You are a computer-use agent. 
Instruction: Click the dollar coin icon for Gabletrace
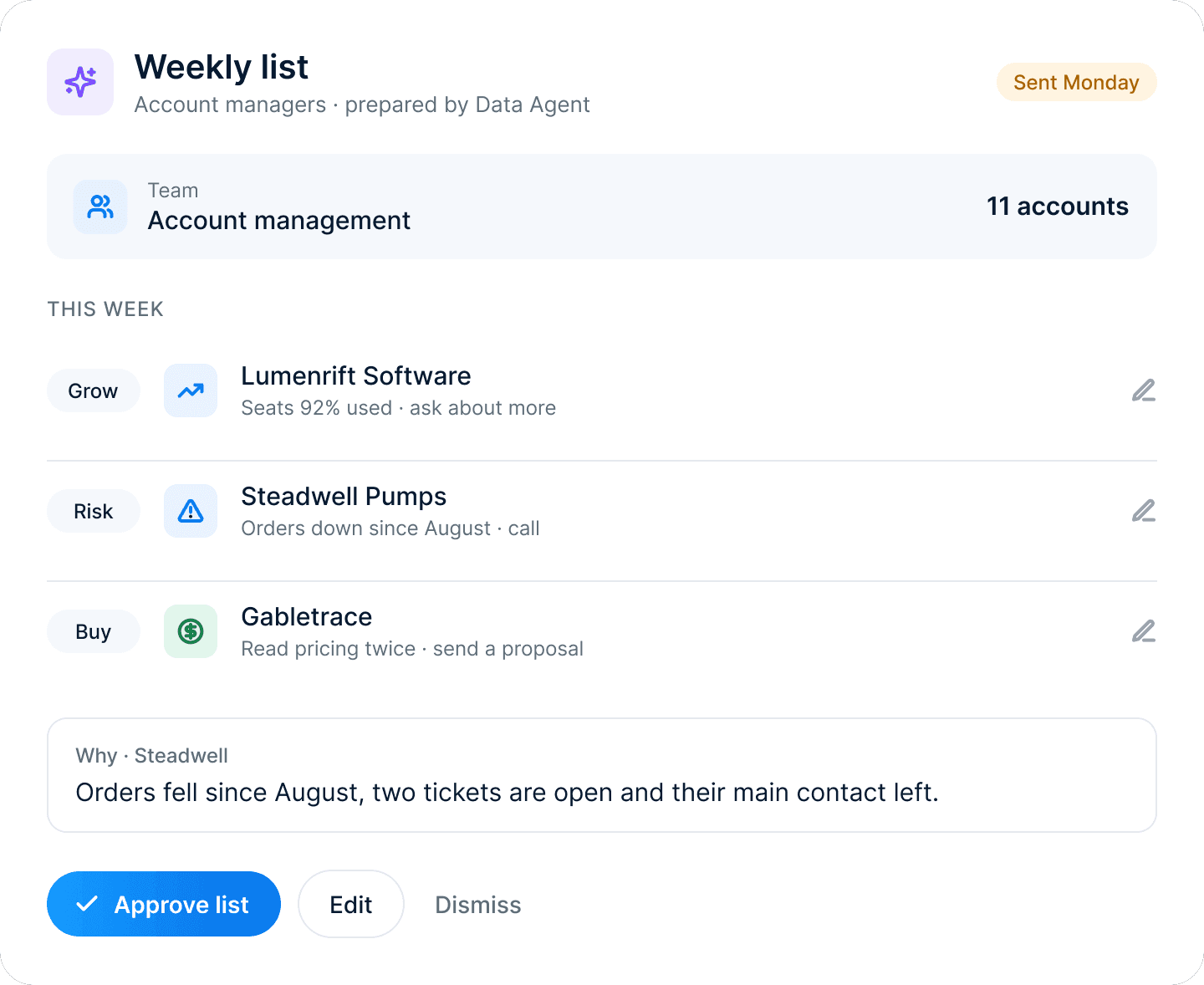(x=191, y=631)
